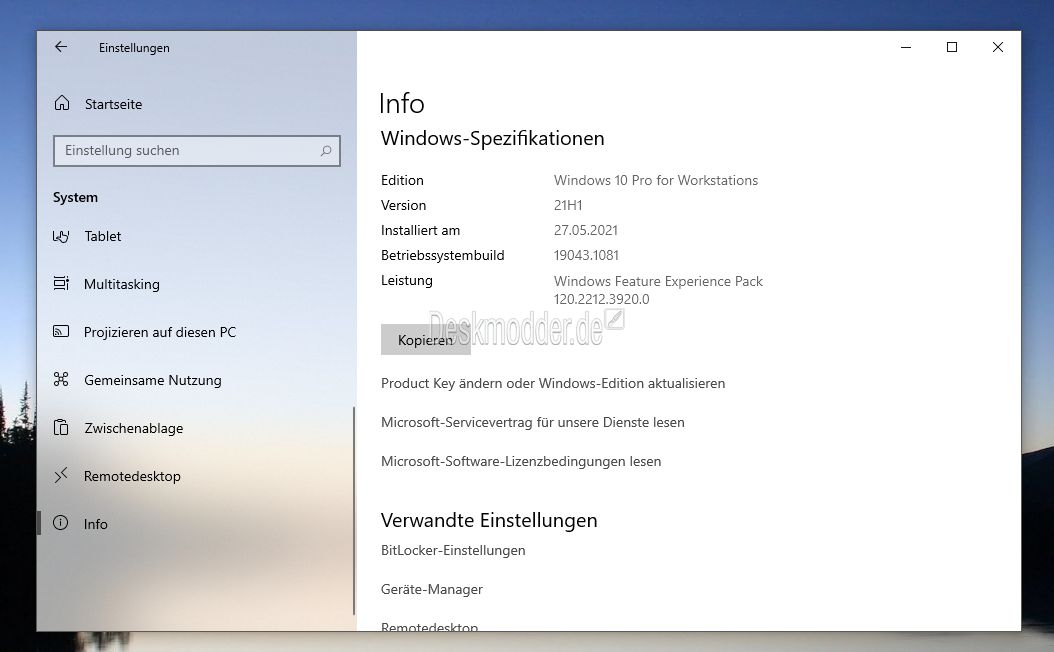
Task: Select the Gemeinsame Nutzung icon
Action: click(62, 380)
